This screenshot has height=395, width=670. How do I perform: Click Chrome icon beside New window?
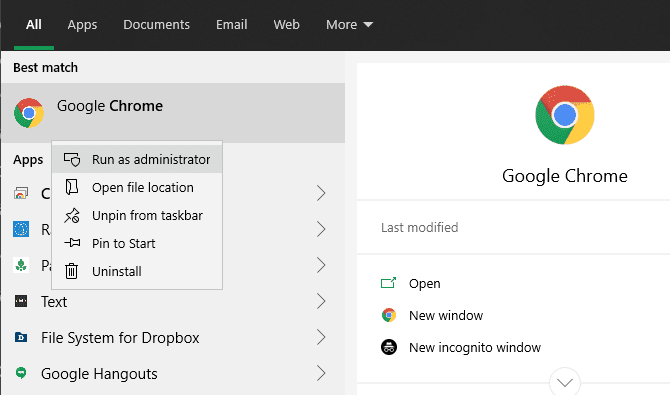pos(389,315)
